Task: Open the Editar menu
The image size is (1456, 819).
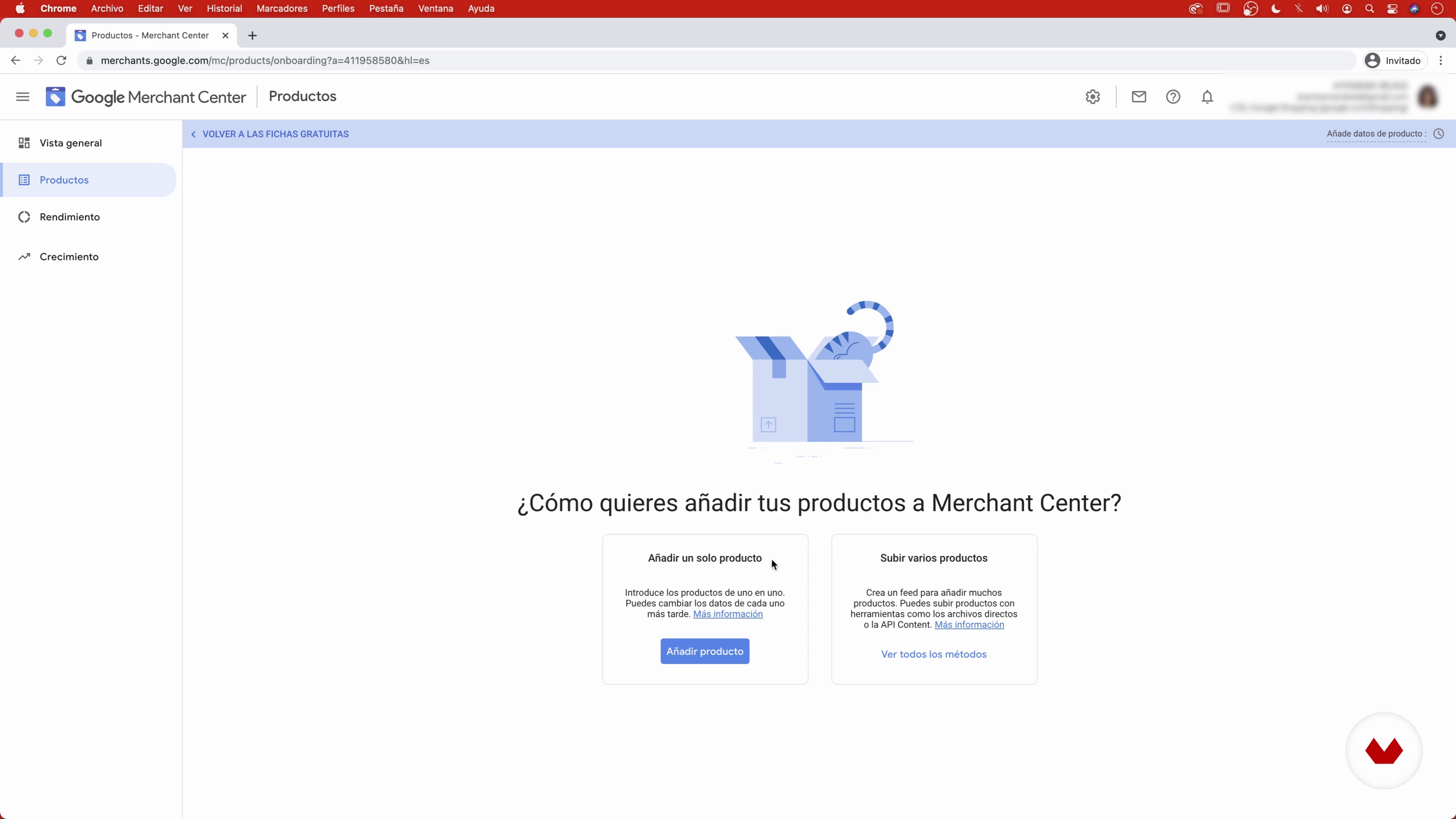Action: [x=151, y=8]
